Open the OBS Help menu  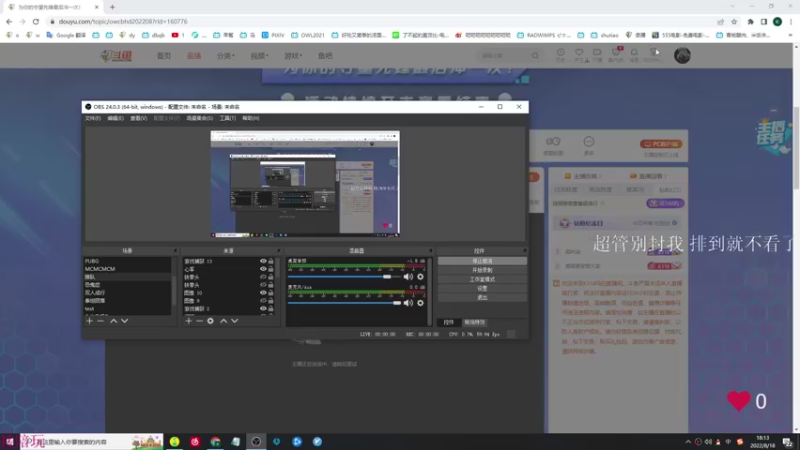coord(251,118)
